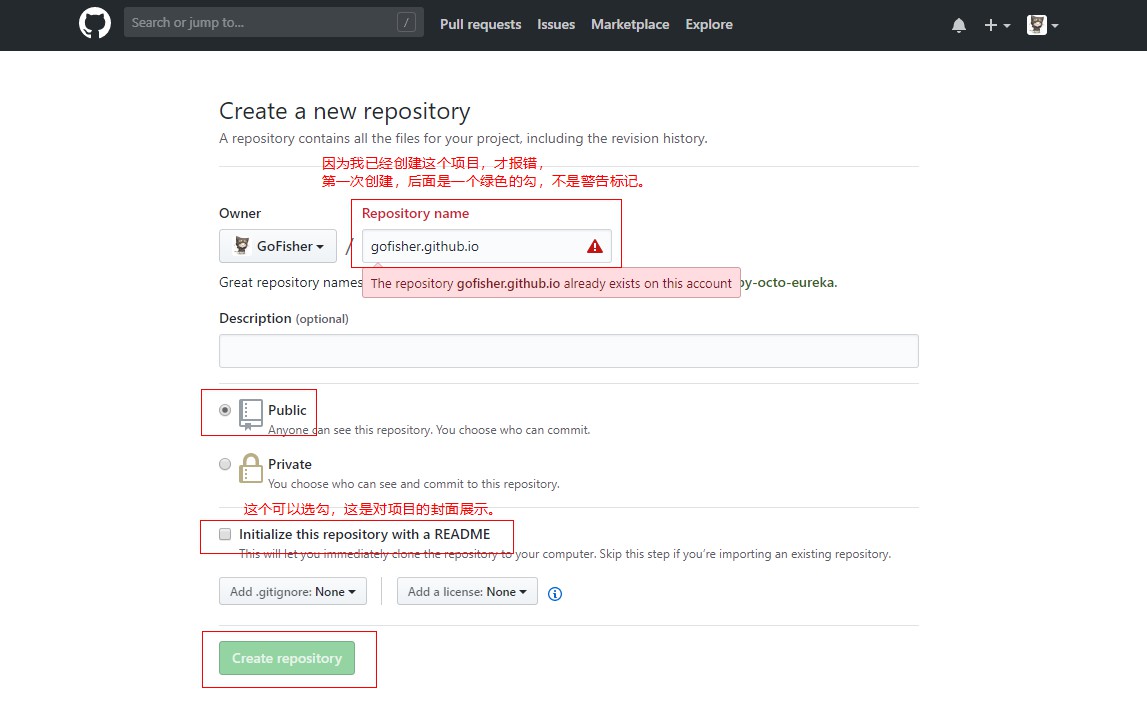Open the Add a license dropdown
The width and height of the screenshot is (1147, 713).
pos(467,592)
